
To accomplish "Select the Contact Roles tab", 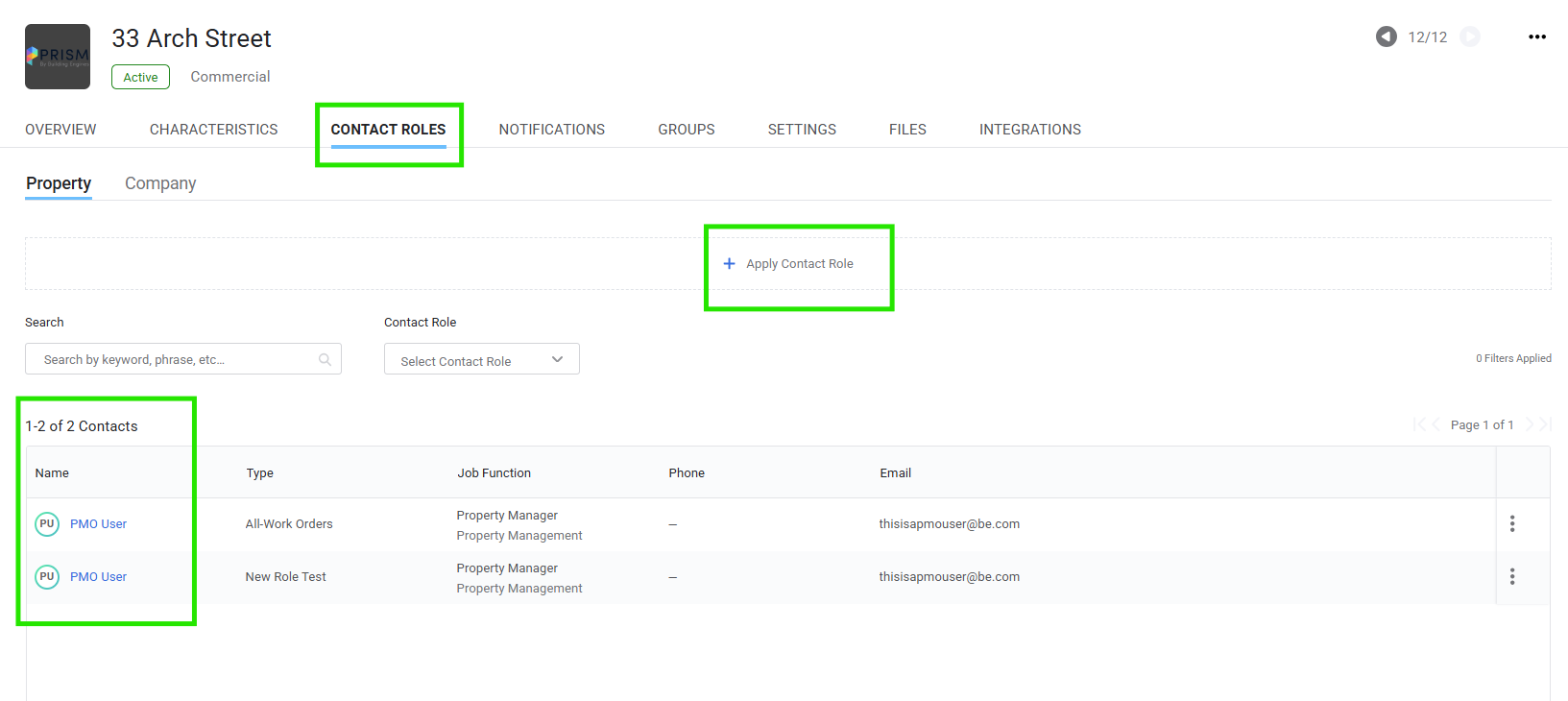I will tap(389, 130).
